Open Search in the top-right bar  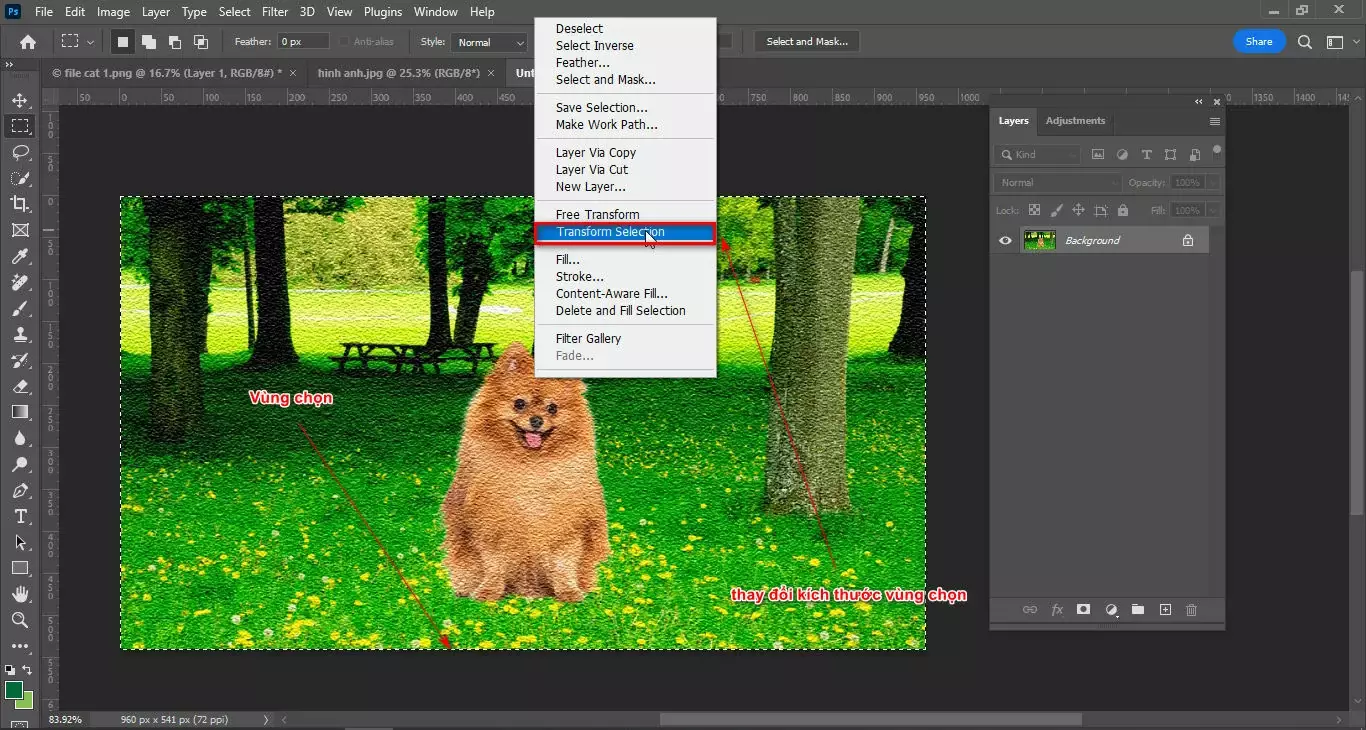(x=1304, y=41)
